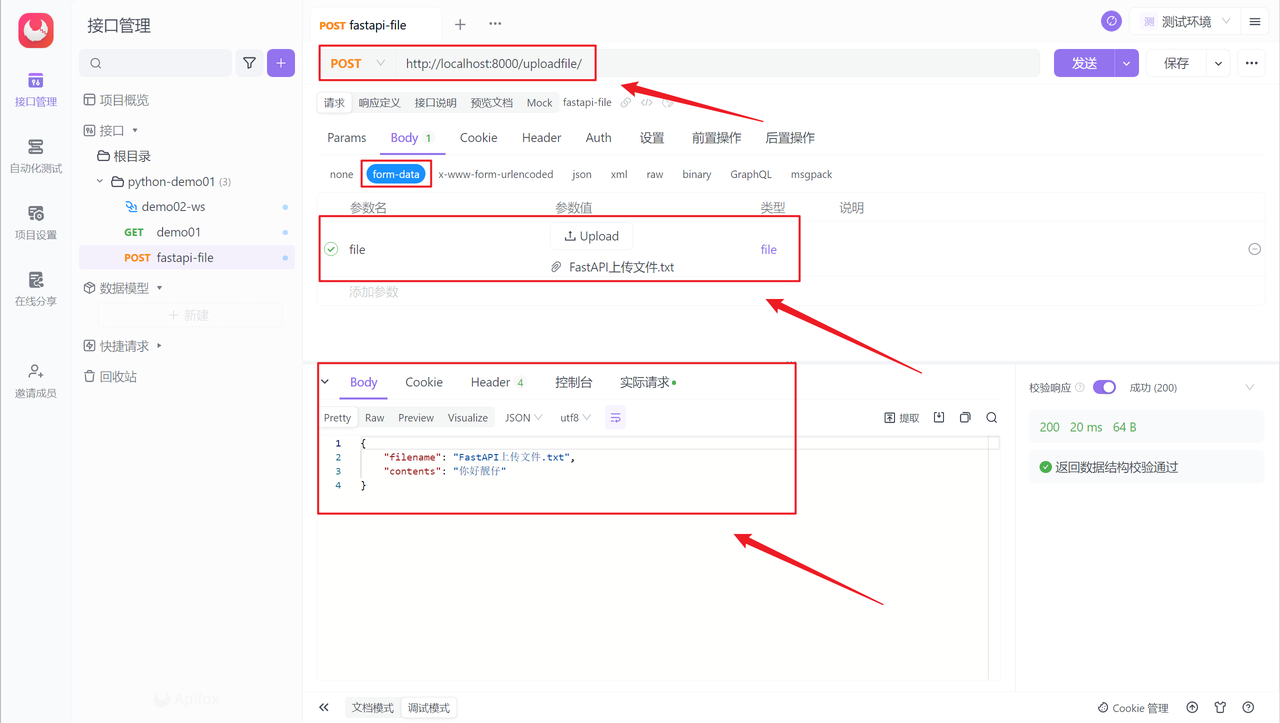This screenshot has height=723, width=1280.
Task: Open the response 控制台 tab
Action: (x=574, y=382)
